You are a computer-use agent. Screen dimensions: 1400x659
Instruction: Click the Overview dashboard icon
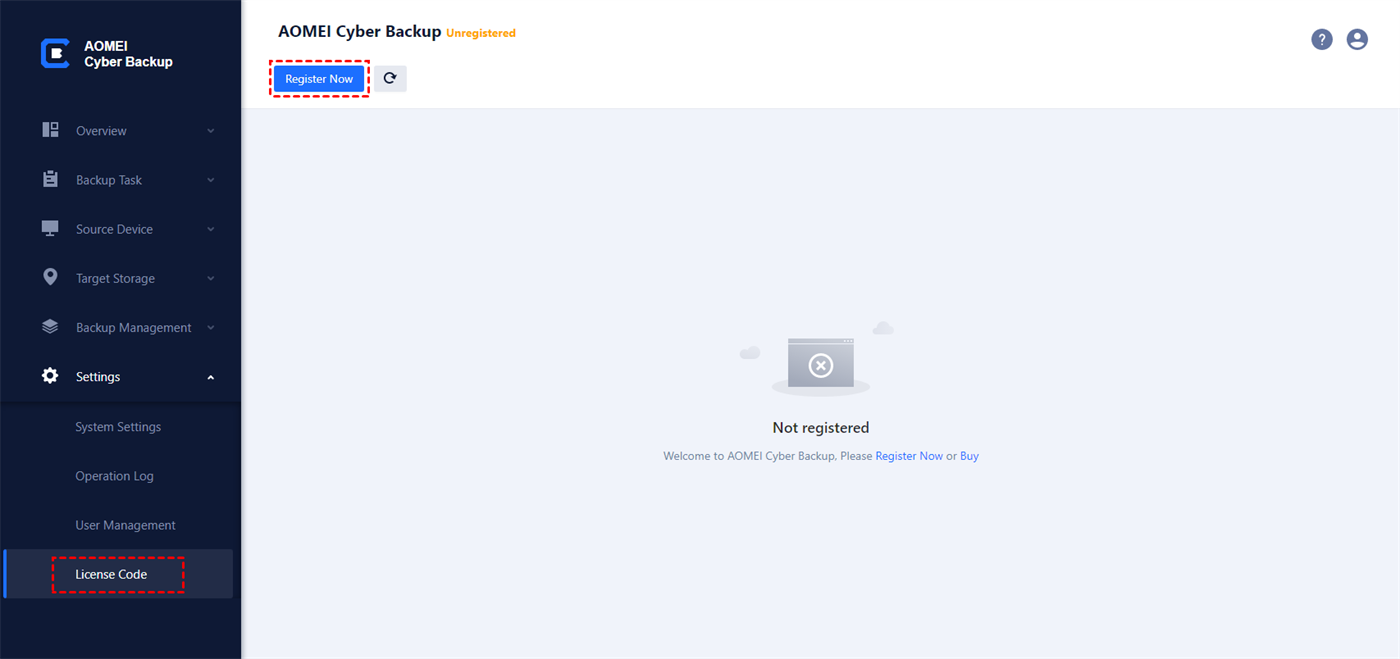(x=50, y=130)
